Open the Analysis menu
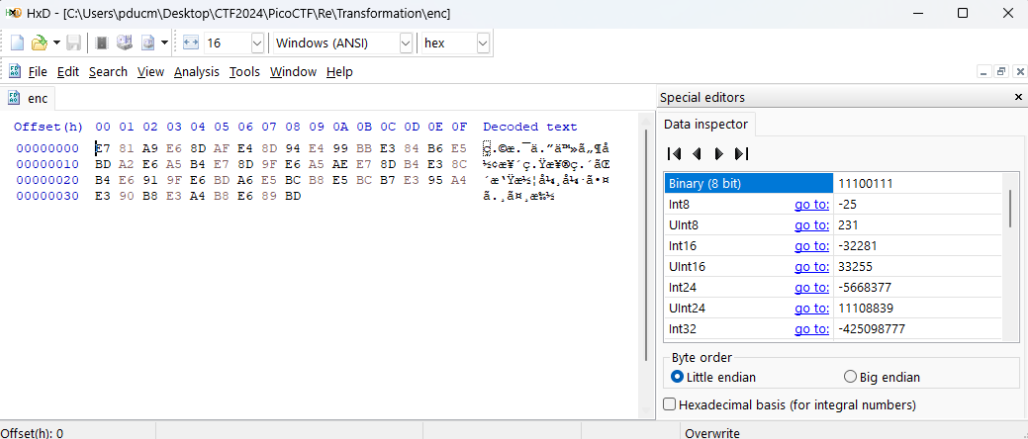 point(196,72)
